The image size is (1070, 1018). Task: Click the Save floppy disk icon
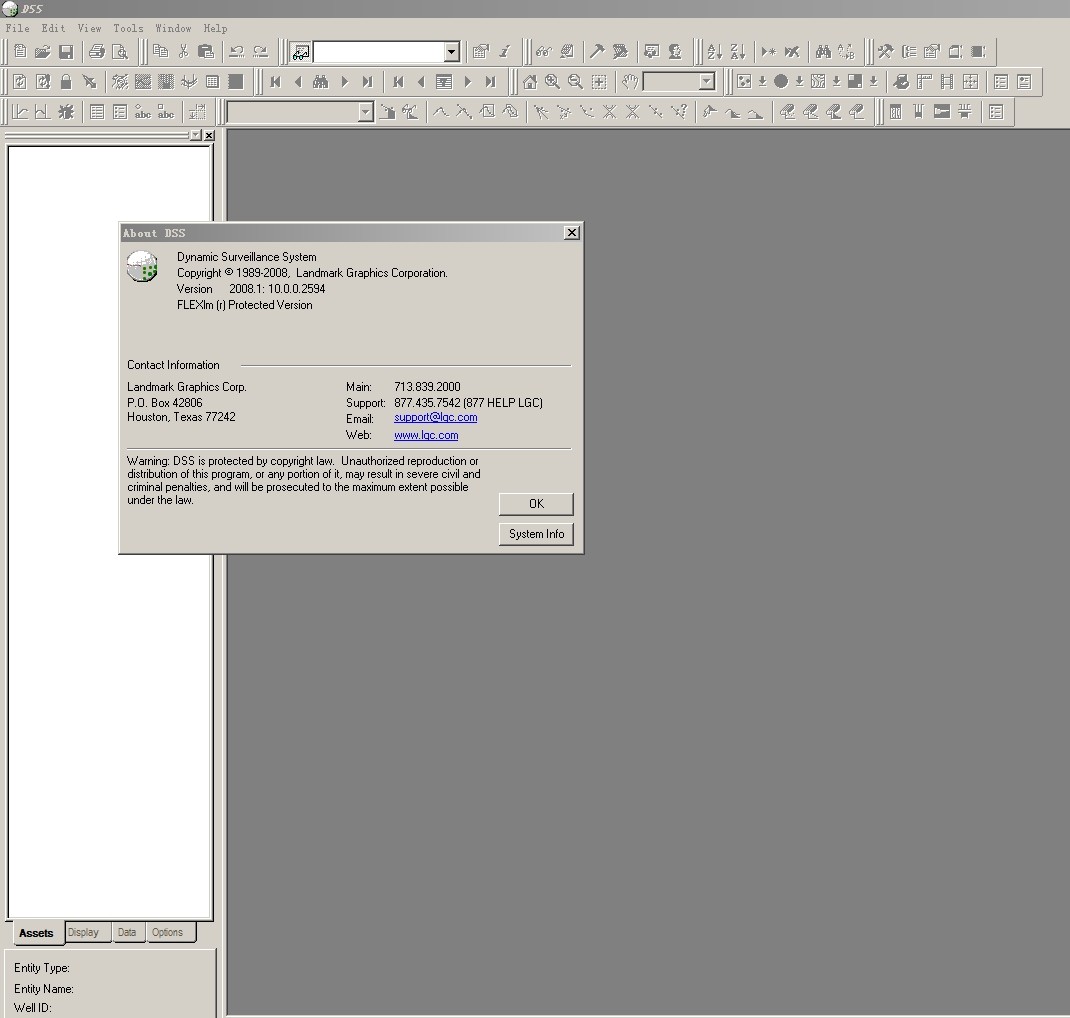tap(66, 52)
